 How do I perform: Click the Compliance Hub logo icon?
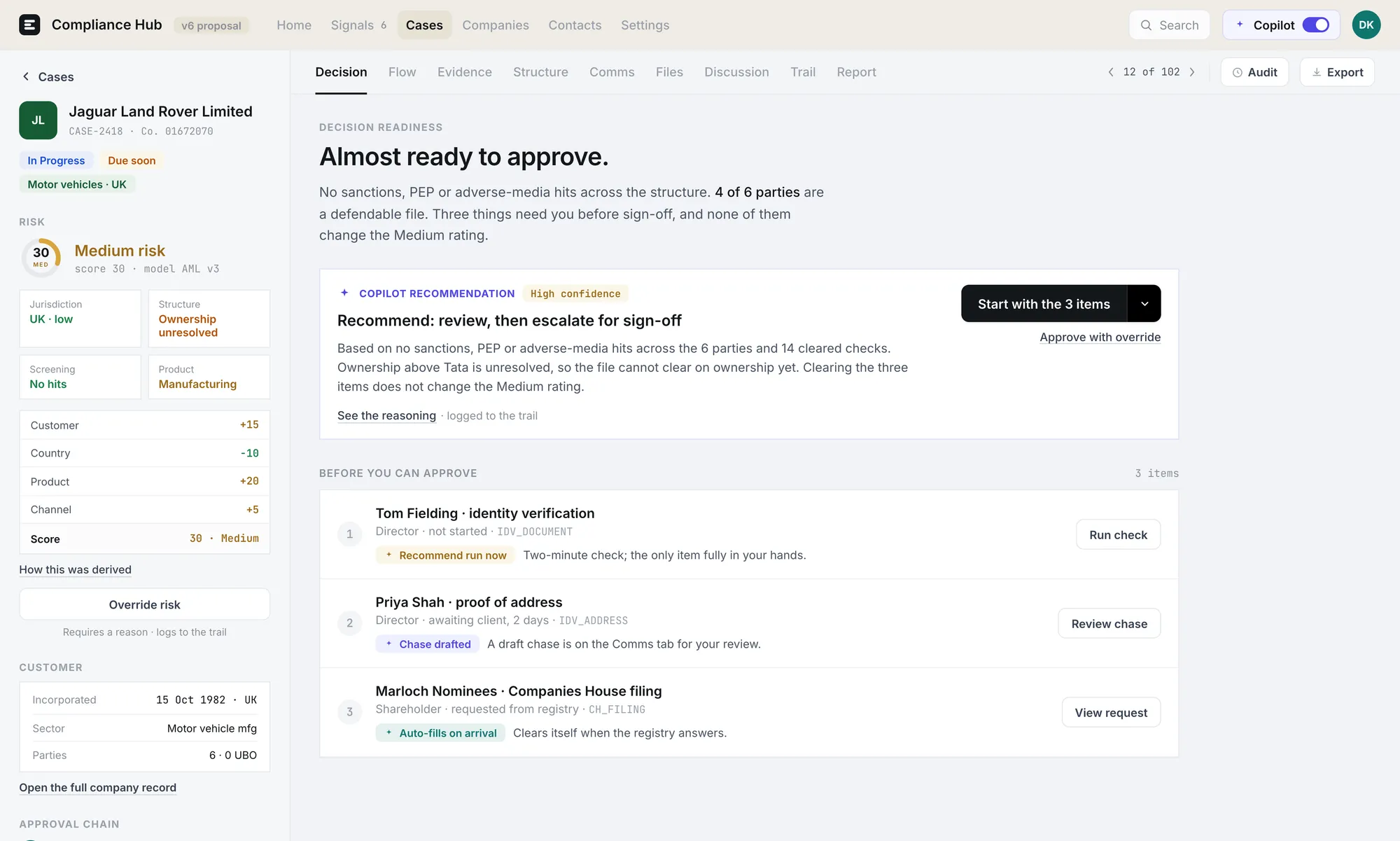tap(29, 25)
